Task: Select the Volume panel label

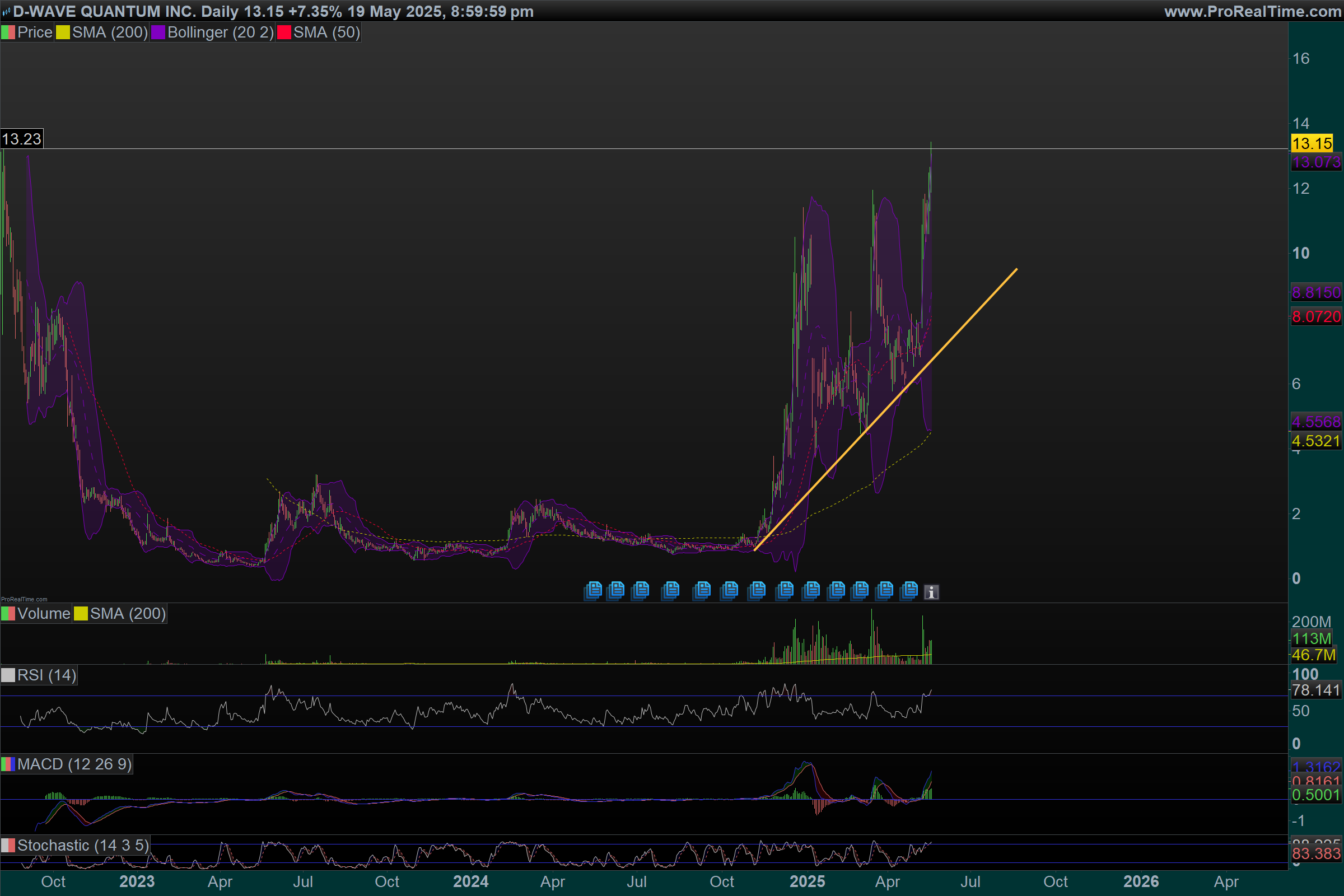Action: click(44, 614)
